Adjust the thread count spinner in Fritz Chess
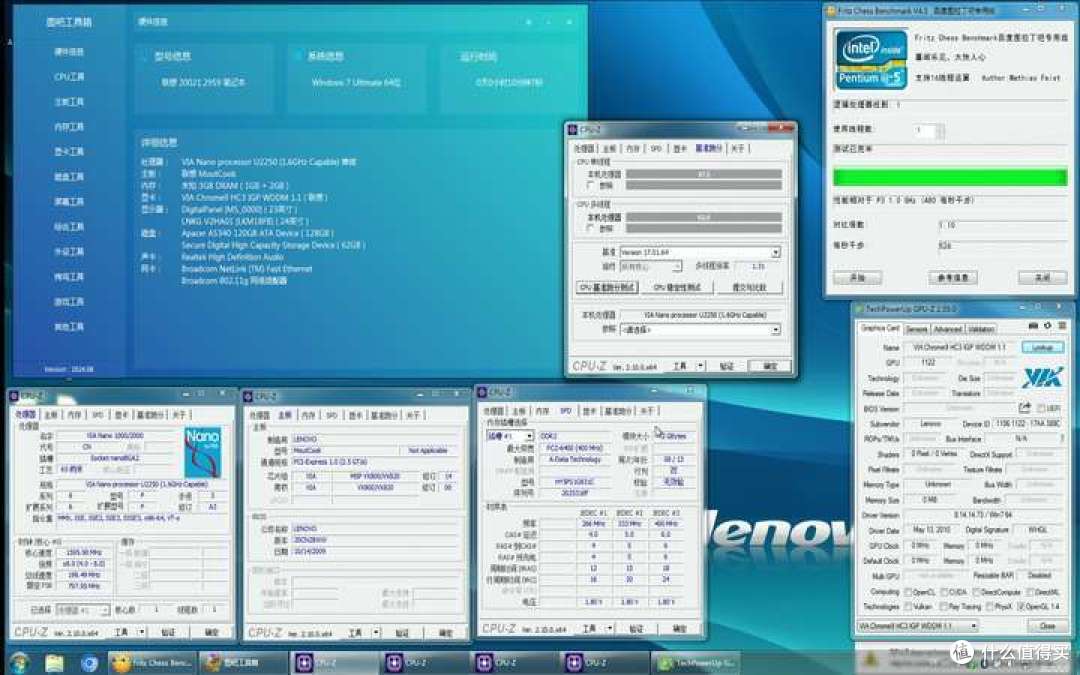 [941, 130]
